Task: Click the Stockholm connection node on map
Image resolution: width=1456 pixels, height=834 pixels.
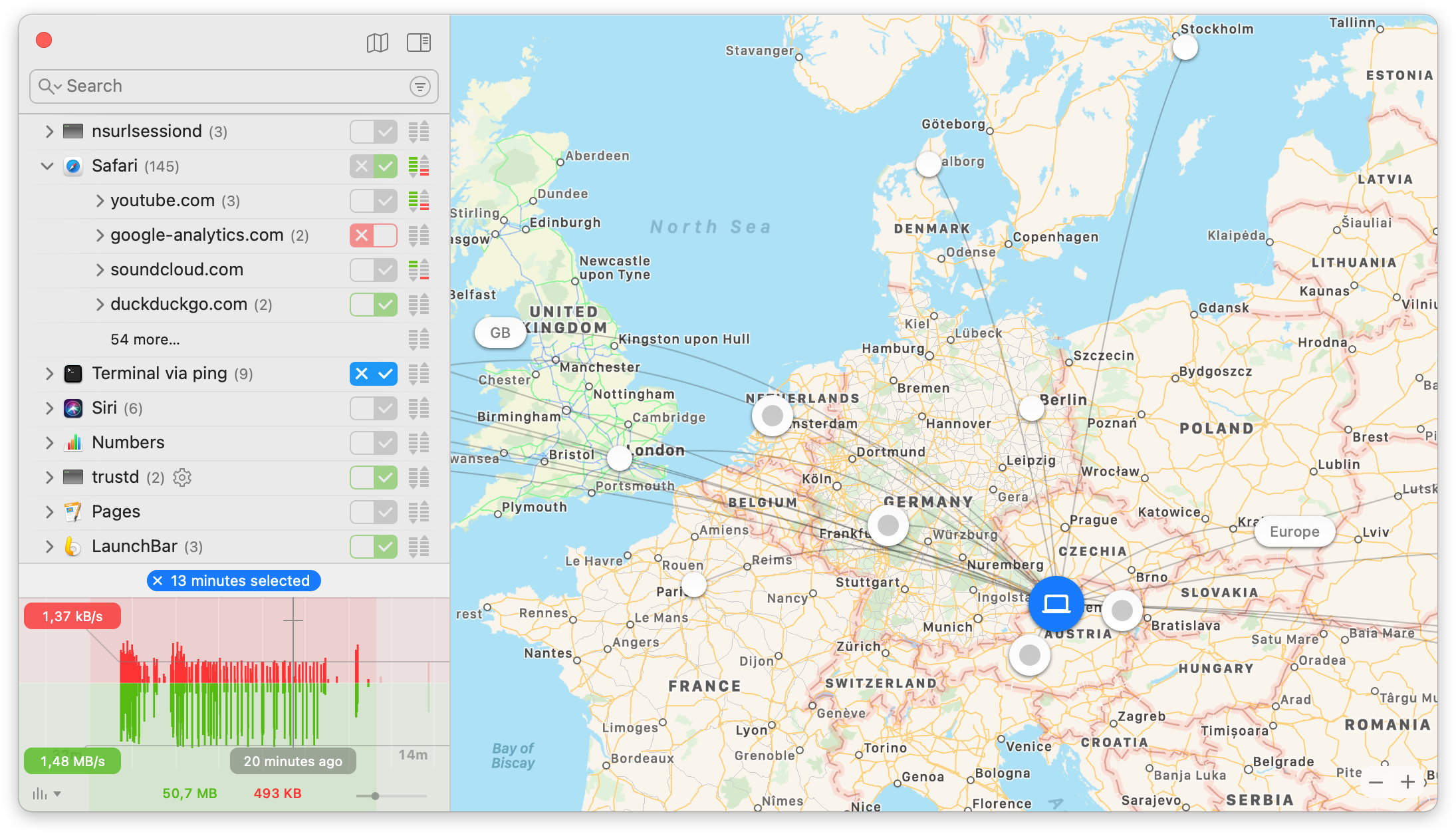Action: point(1185,47)
